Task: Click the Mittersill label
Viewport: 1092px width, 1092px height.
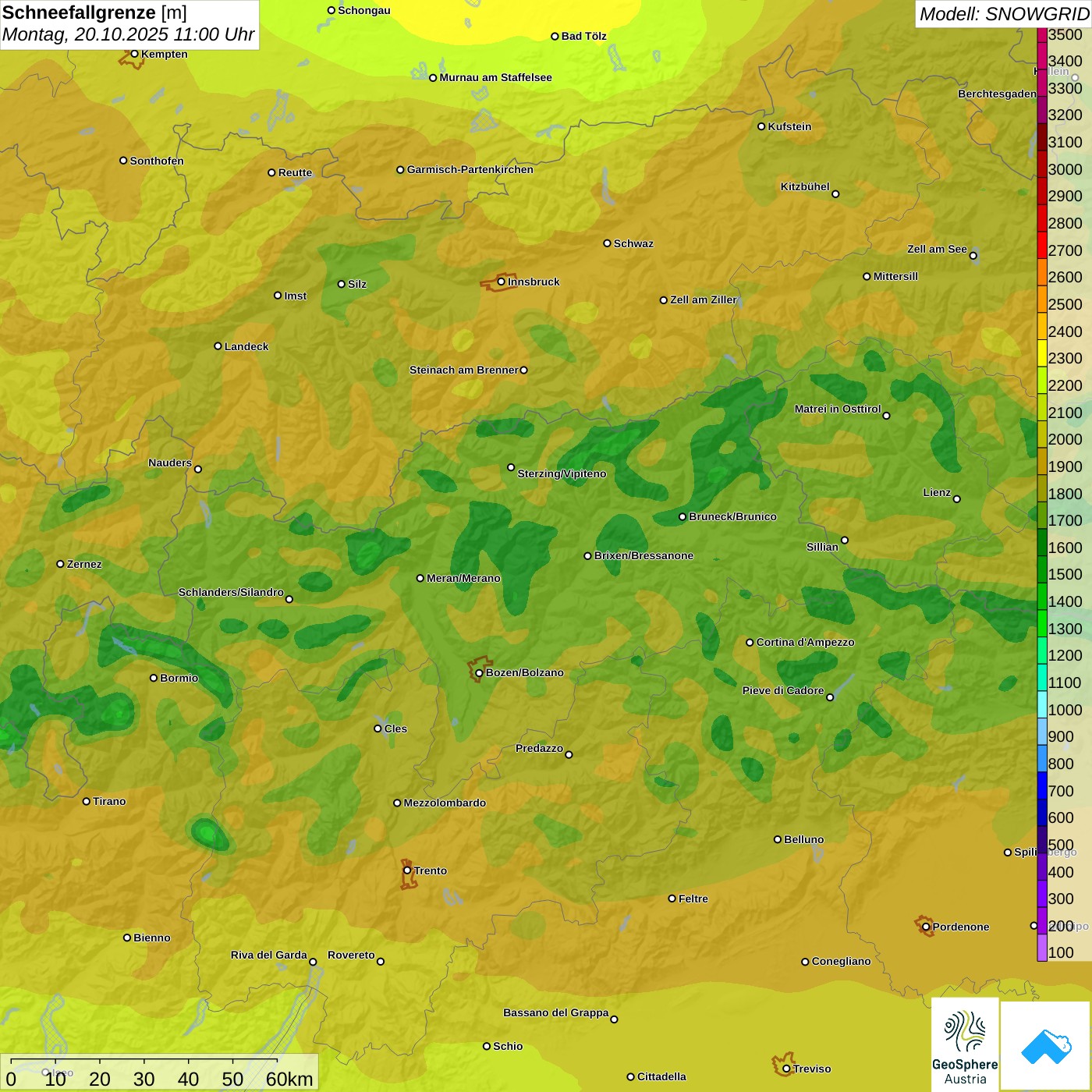Action: click(x=895, y=276)
